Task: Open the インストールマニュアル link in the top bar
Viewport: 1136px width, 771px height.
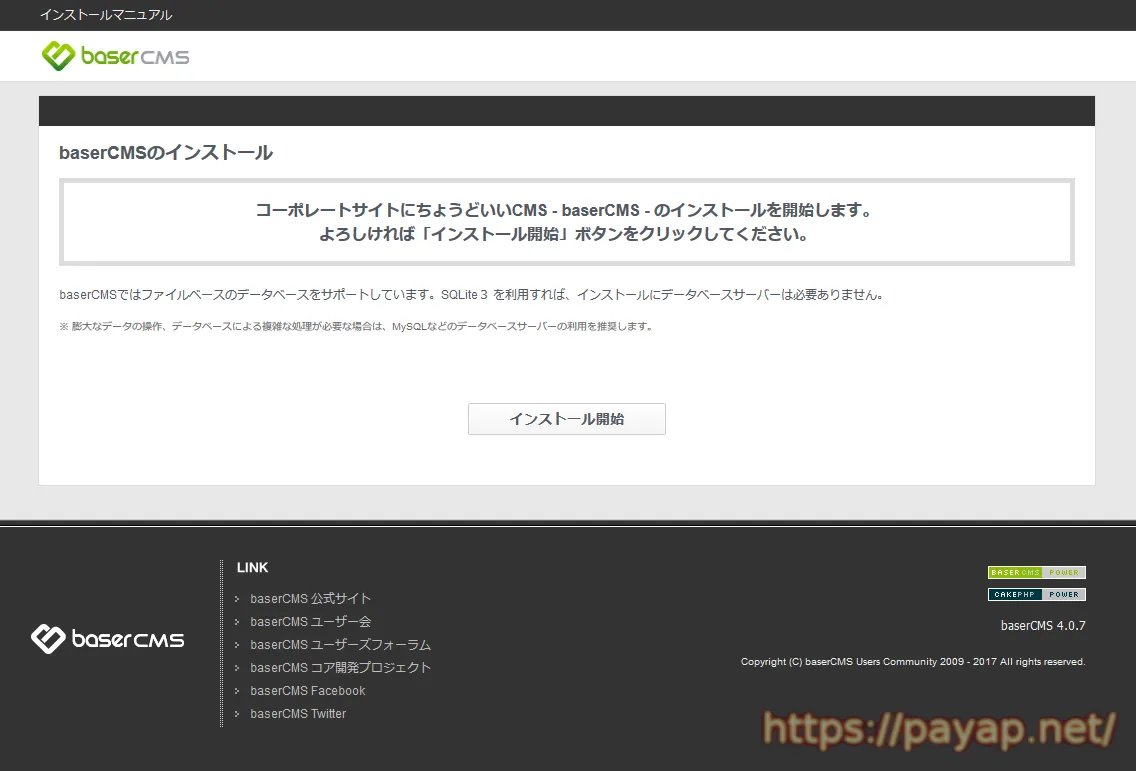Action: click(x=106, y=15)
